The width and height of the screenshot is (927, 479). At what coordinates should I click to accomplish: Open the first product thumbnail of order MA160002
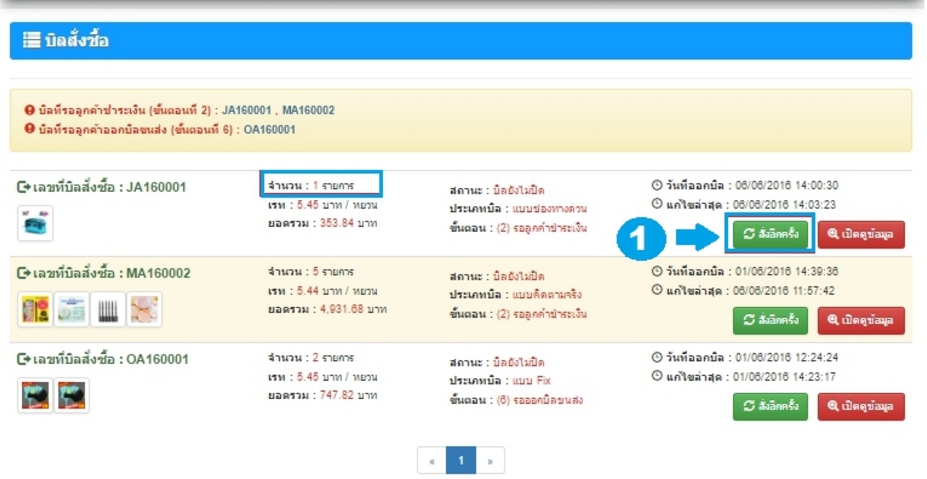(34, 311)
